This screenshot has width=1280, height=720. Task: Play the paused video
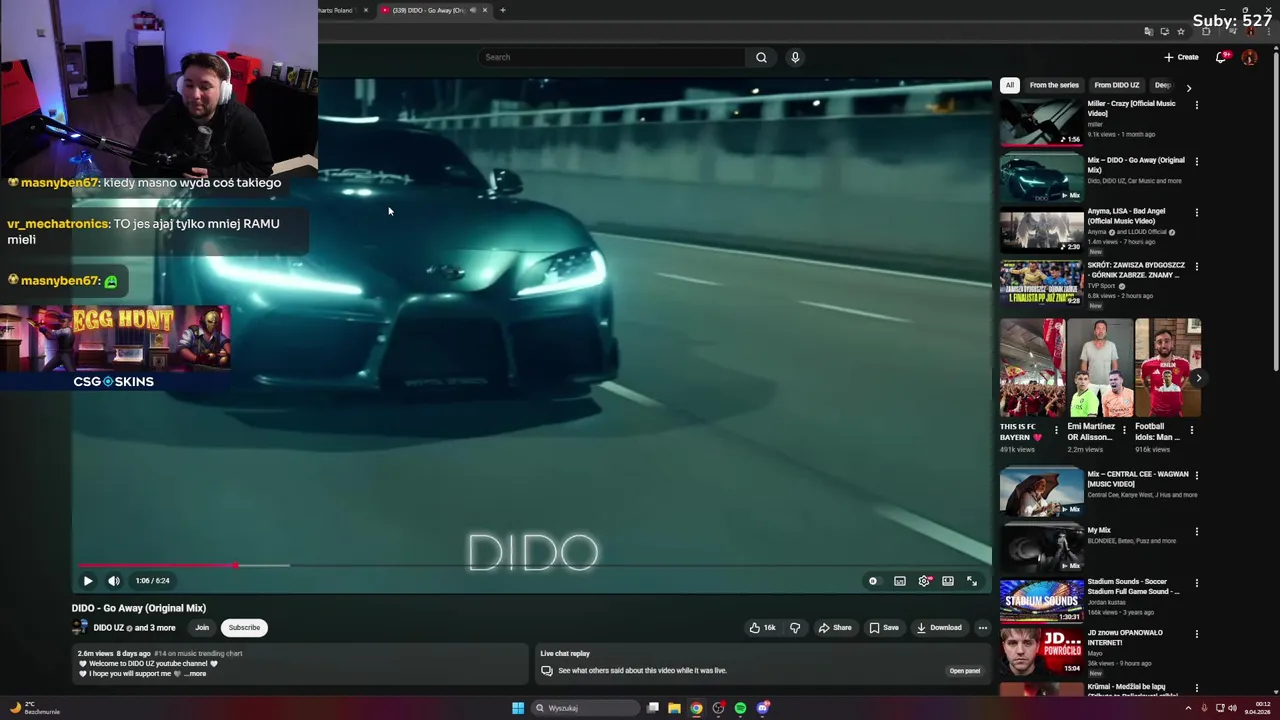pyautogui.click(x=88, y=581)
